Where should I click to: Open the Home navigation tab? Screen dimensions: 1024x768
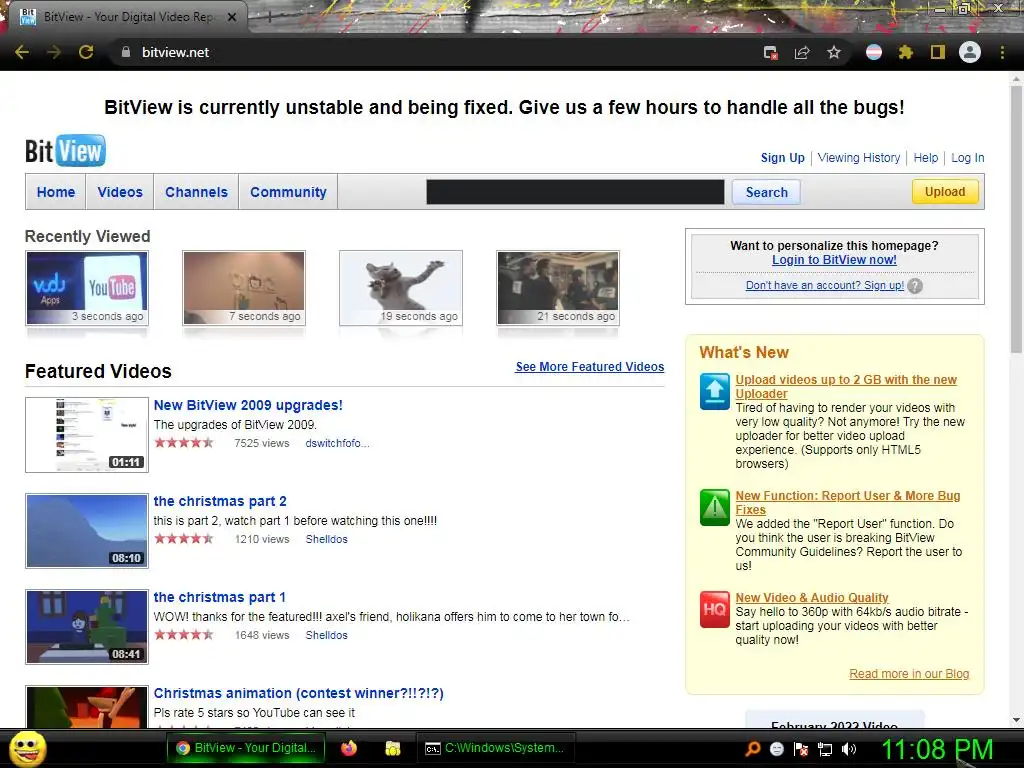[x=56, y=192]
